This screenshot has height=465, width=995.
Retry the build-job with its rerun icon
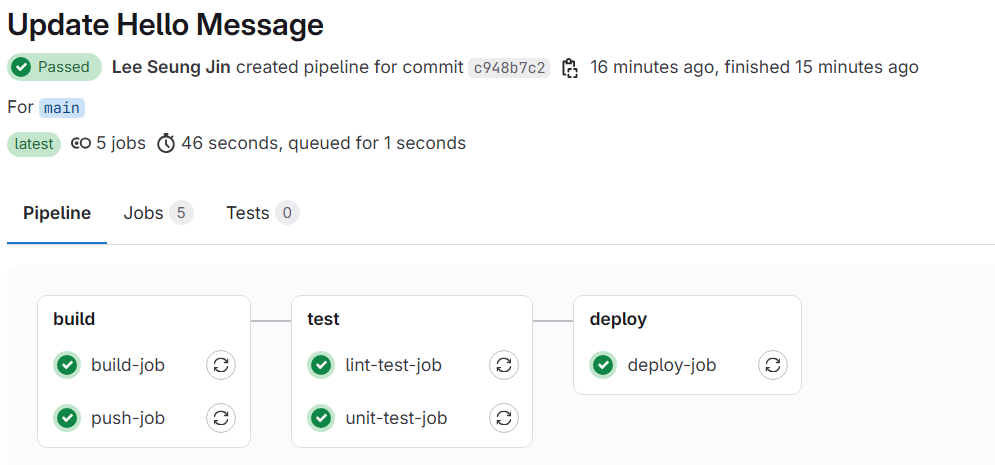221,365
